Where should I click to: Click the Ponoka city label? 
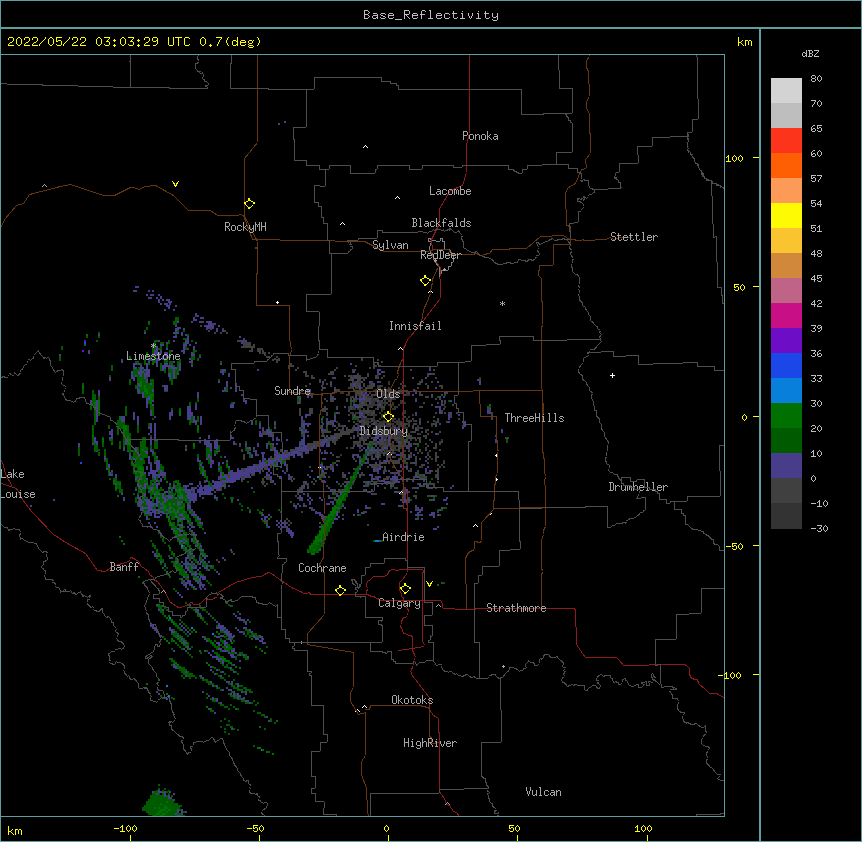[x=480, y=136]
